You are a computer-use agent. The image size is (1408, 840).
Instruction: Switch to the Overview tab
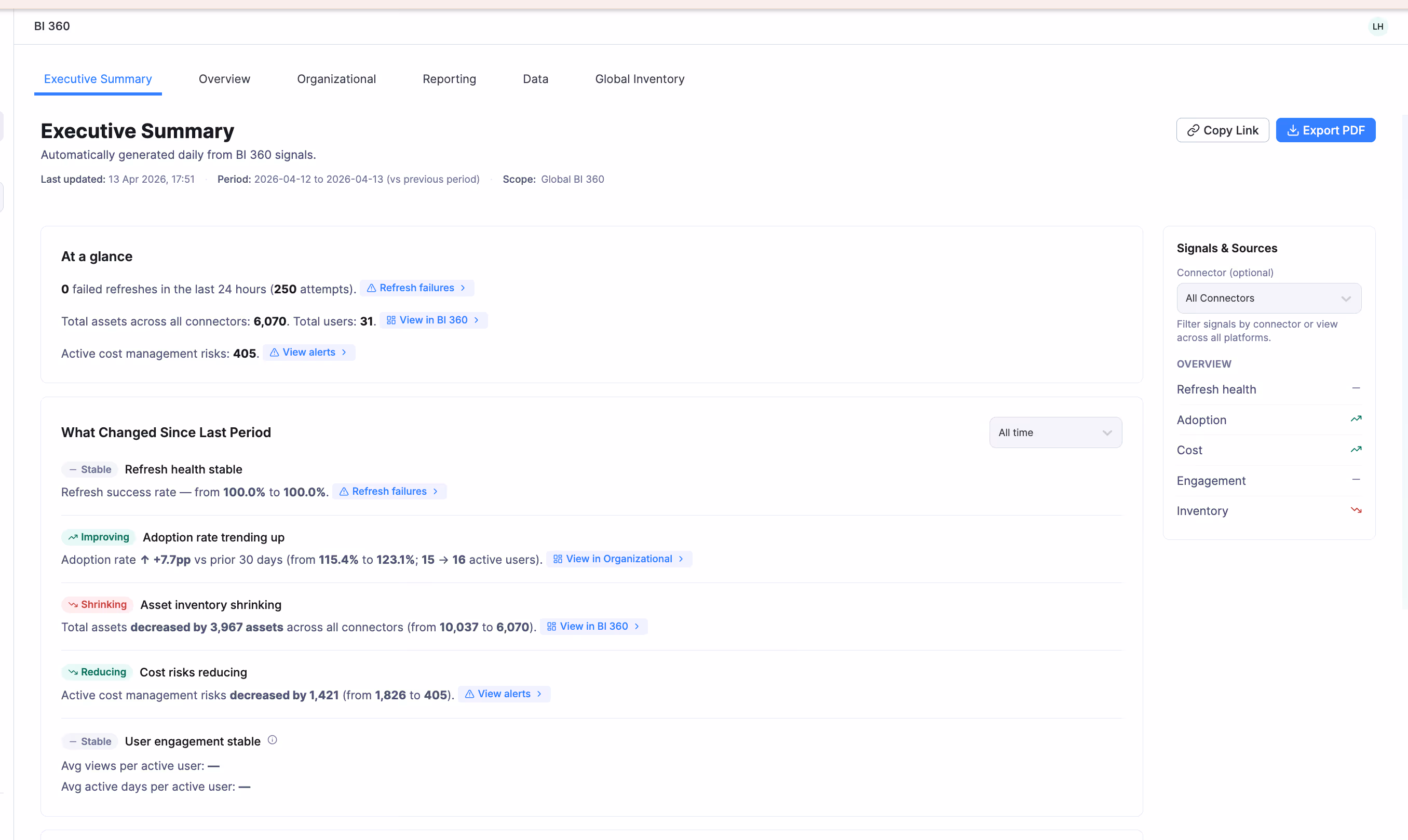pyautogui.click(x=224, y=79)
